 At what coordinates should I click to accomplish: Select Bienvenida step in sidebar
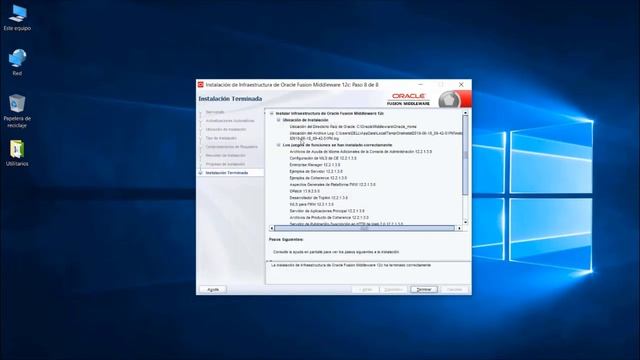(x=215, y=112)
